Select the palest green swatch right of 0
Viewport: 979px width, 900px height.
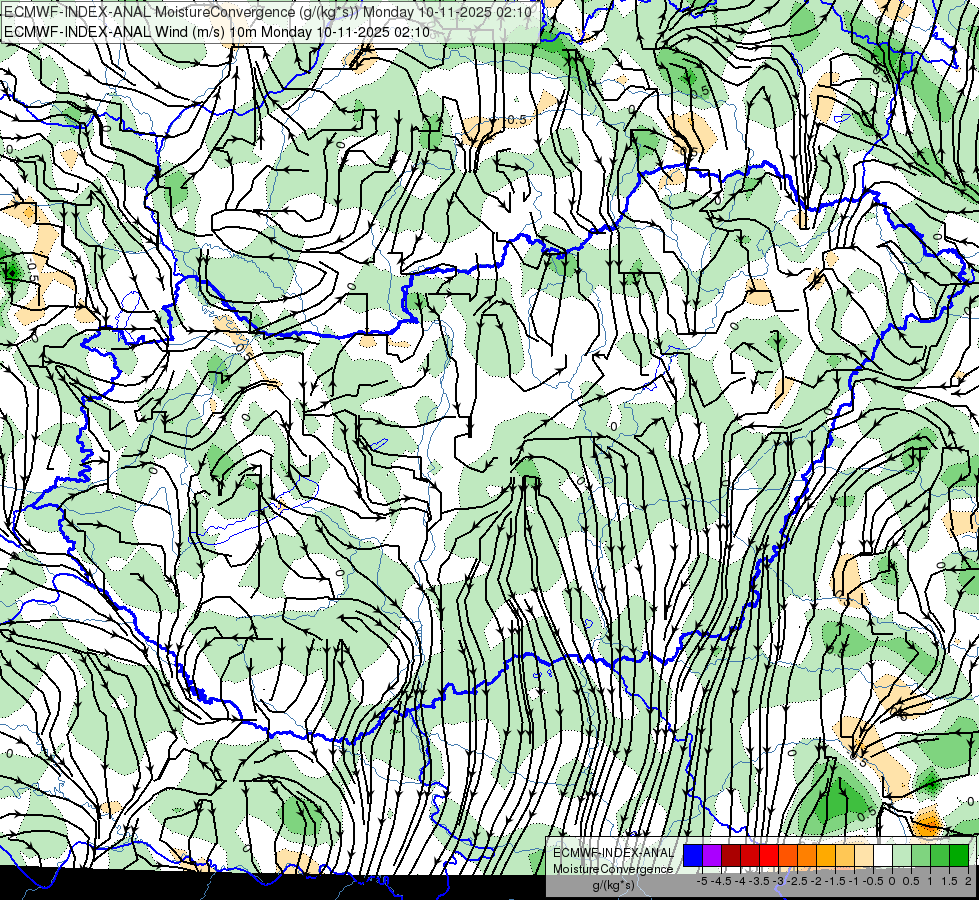pos(902,855)
